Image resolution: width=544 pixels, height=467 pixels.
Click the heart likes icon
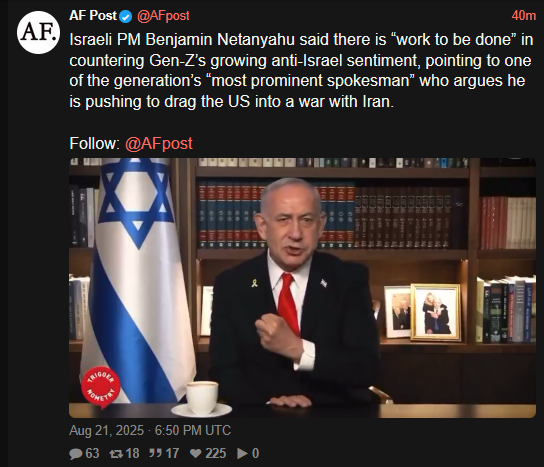pos(196,453)
